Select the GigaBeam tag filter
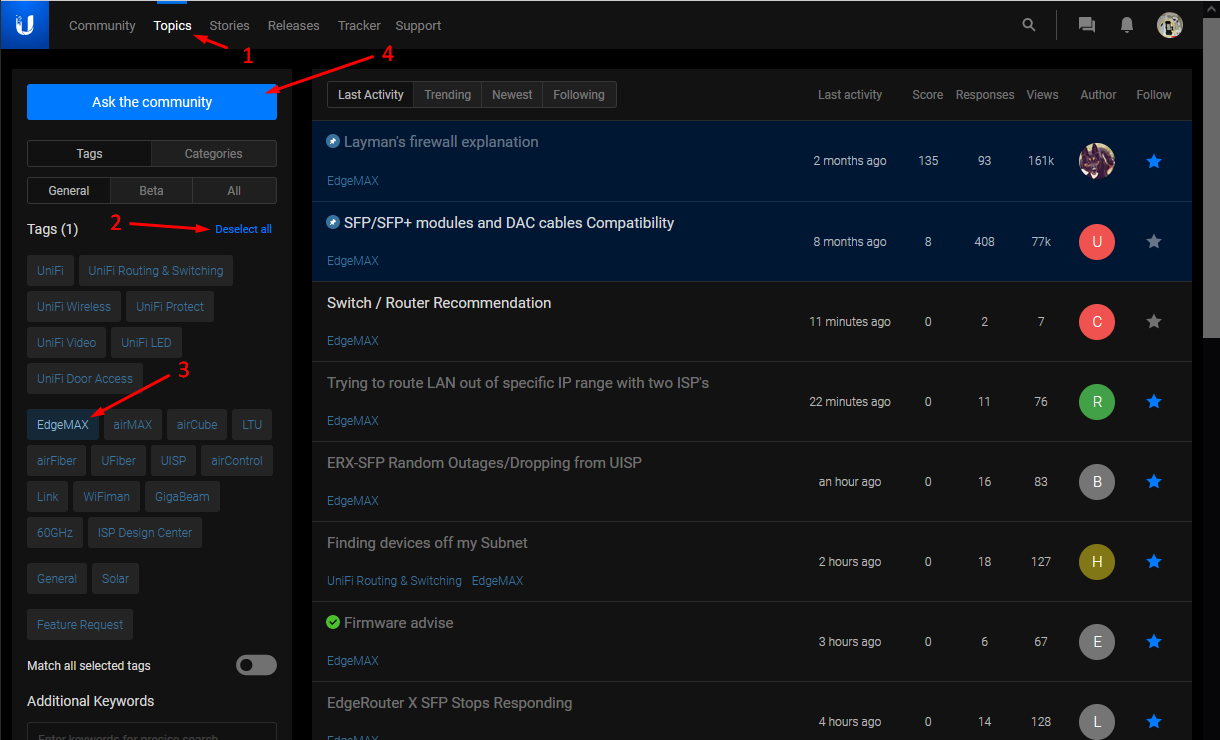The width and height of the screenshot is (1220, 740). point(181,497)
